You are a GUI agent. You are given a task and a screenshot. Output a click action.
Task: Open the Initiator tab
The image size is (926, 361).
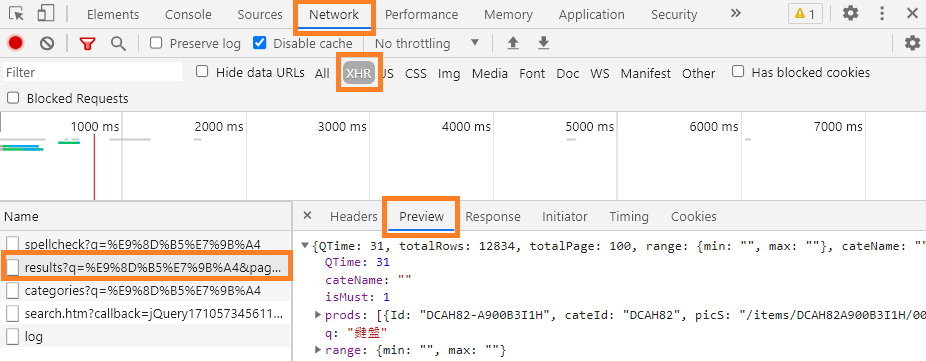pyautogui.click(x=565, y=216)
